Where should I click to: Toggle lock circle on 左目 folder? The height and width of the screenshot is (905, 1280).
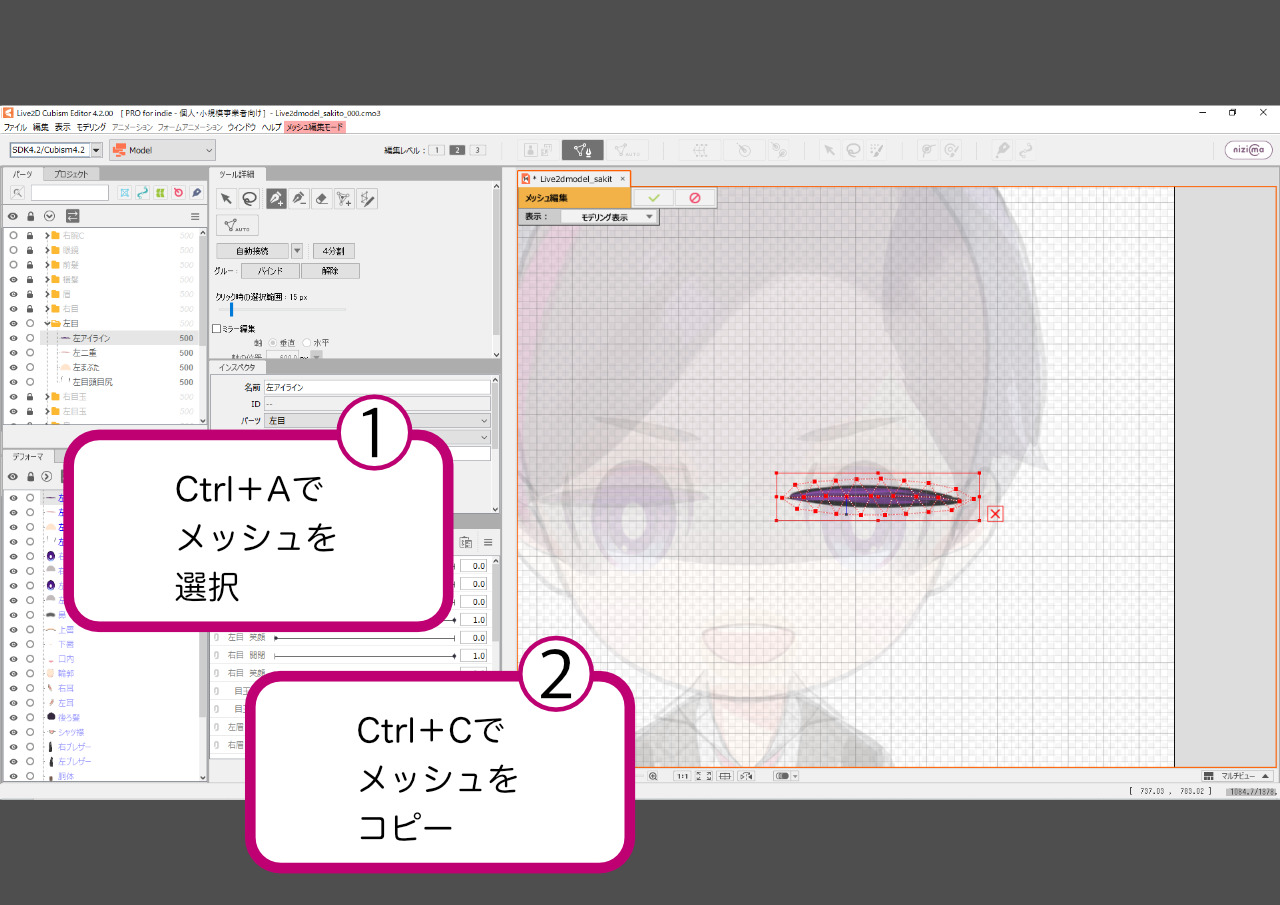30,324
